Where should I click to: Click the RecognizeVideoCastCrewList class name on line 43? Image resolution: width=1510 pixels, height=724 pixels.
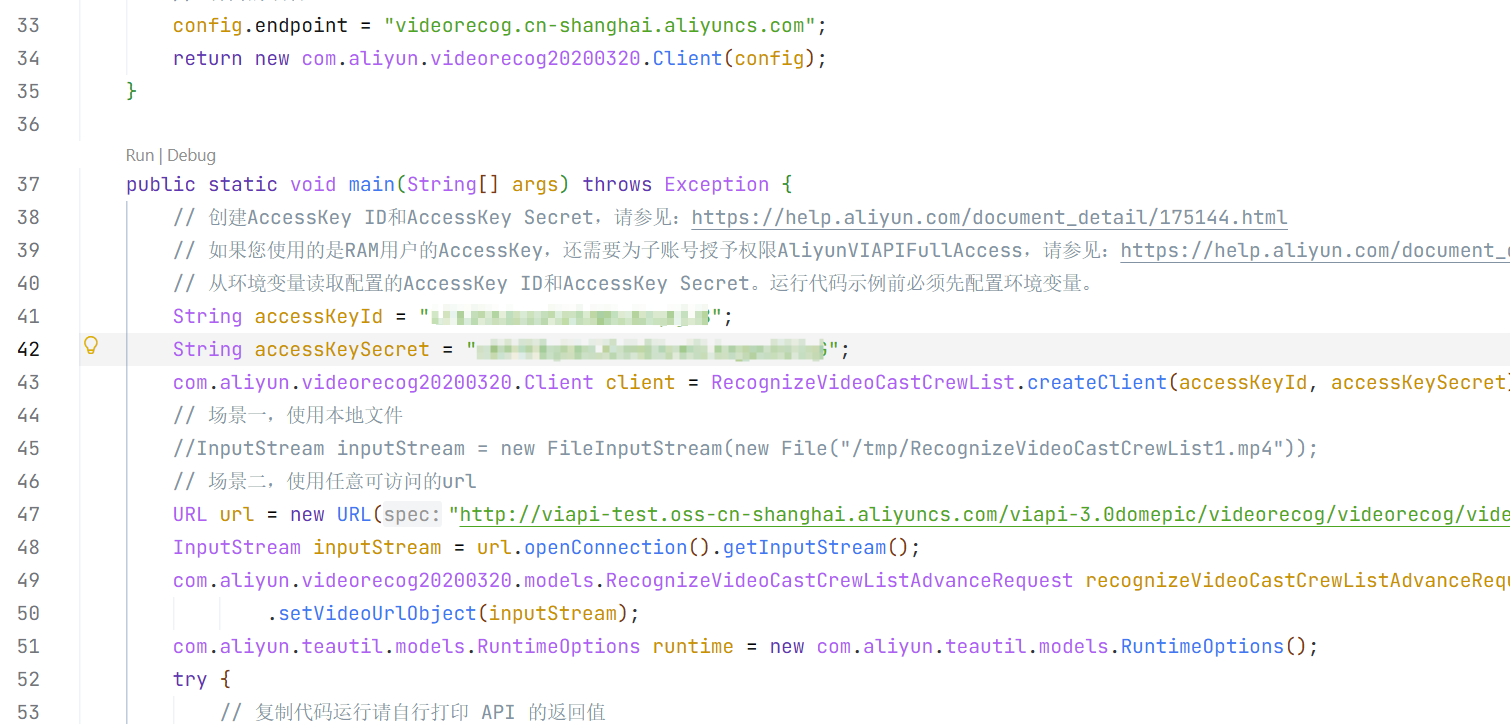click(863, 382)
